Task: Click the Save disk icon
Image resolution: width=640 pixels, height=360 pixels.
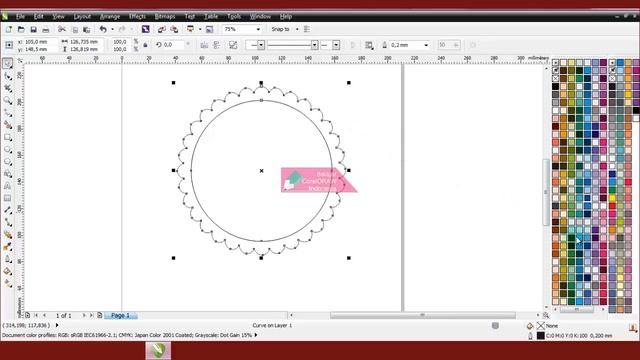Action: pyautogui.click(x=33, y=29)
